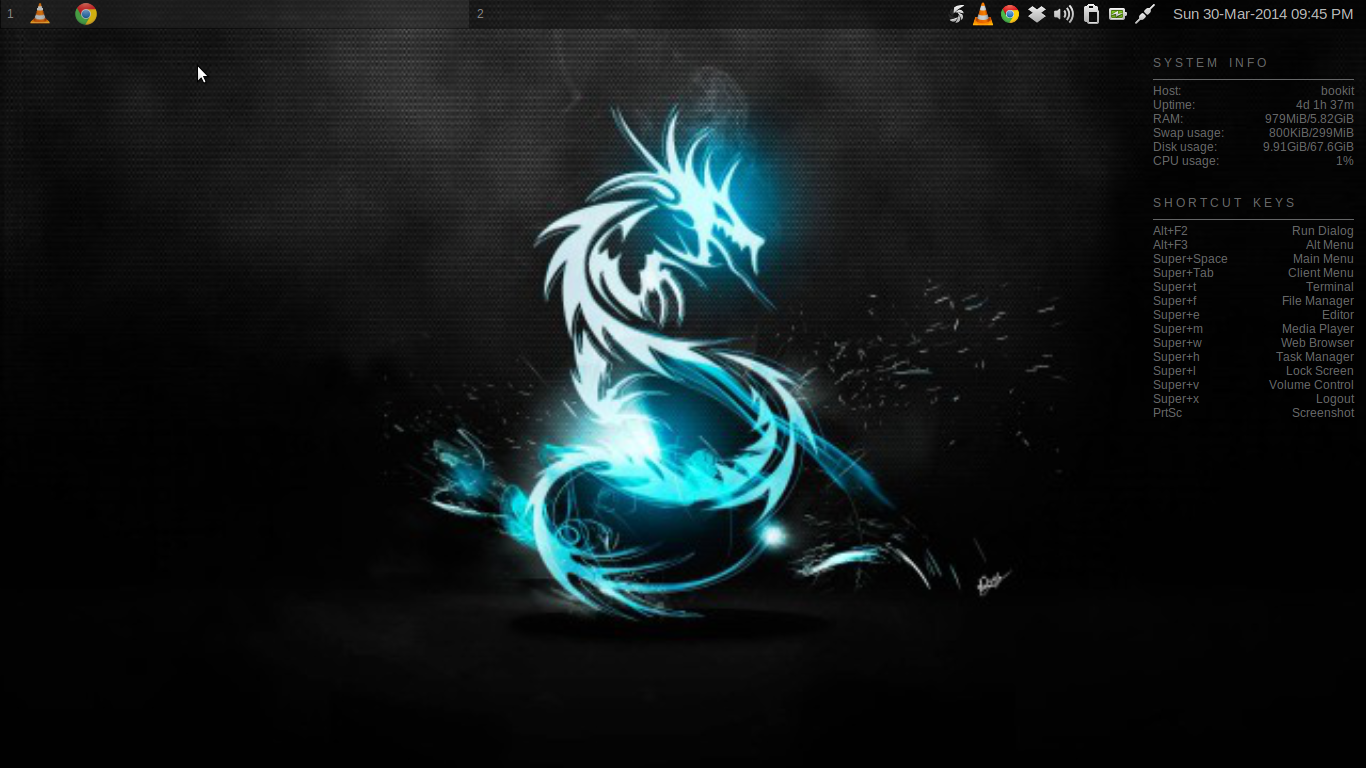
Task: Switch to the VLC window in the taskbar
Action: tap(40, 14)
